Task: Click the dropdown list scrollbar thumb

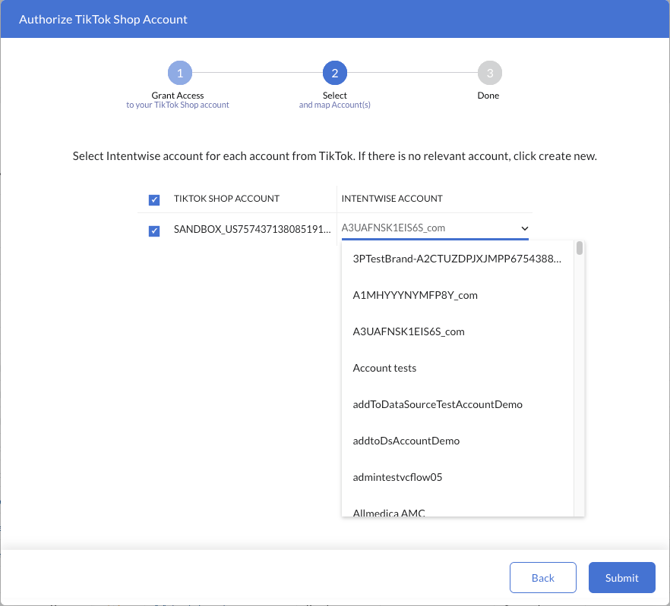Action: [579, 248]
